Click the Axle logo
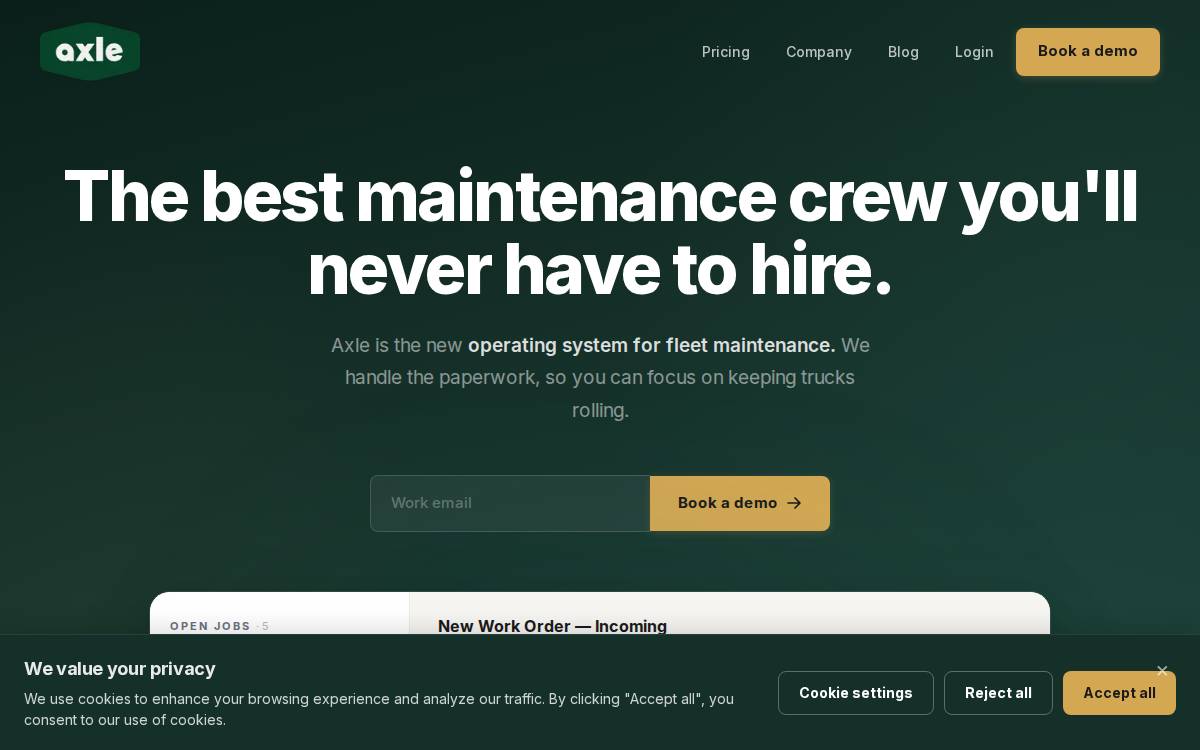 (x=90, y=51)
